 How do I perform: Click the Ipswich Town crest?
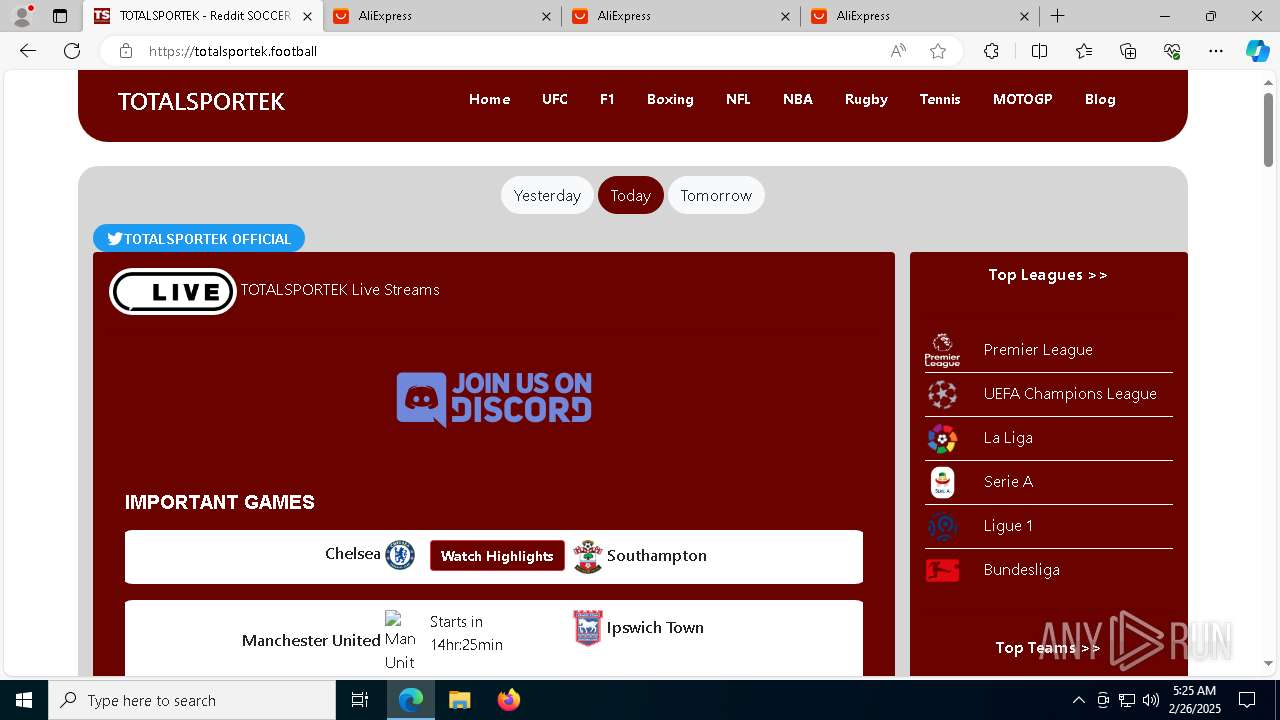(588, 628)
